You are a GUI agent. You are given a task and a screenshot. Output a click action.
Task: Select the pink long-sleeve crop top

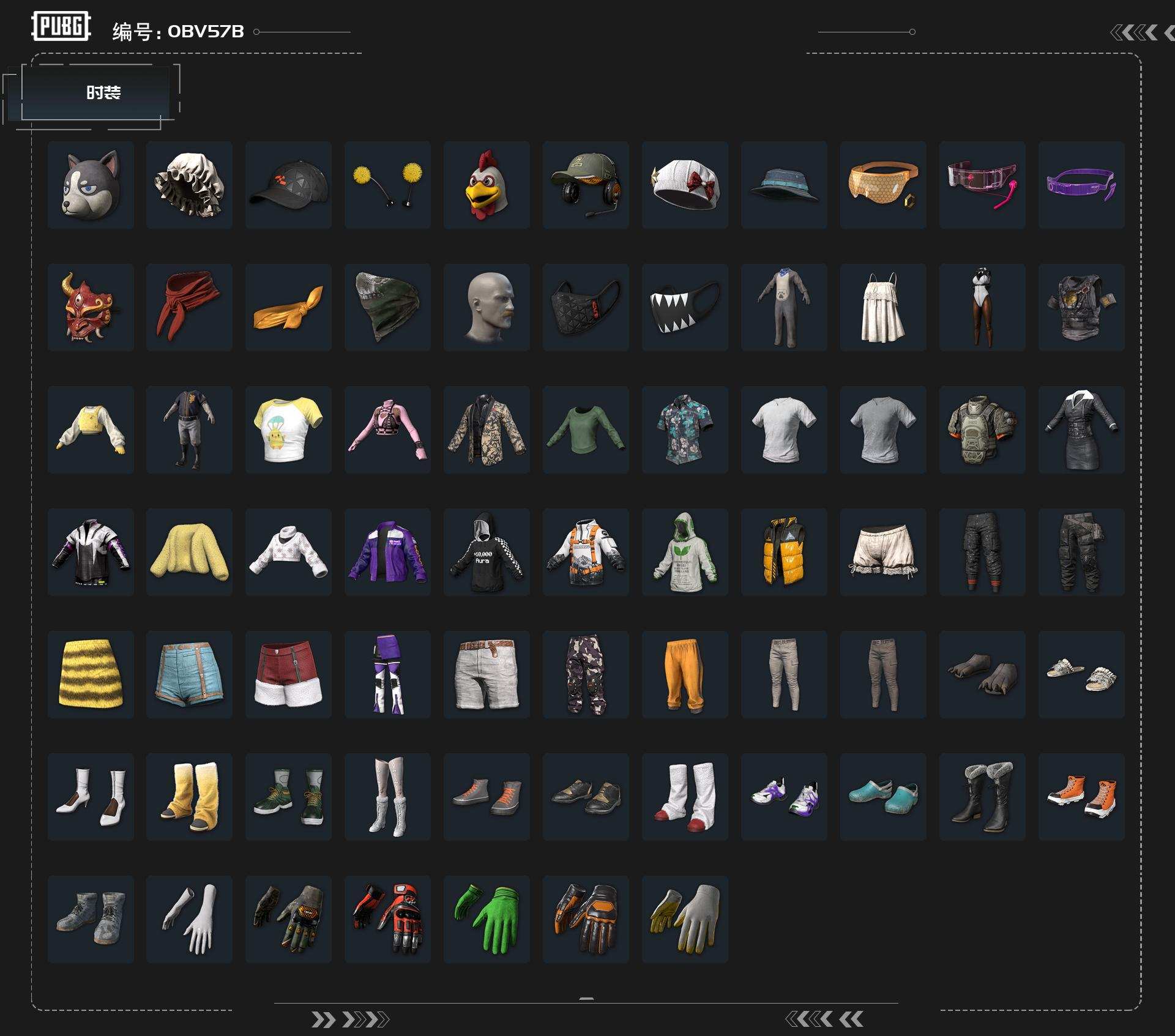(x=388, y=430)
